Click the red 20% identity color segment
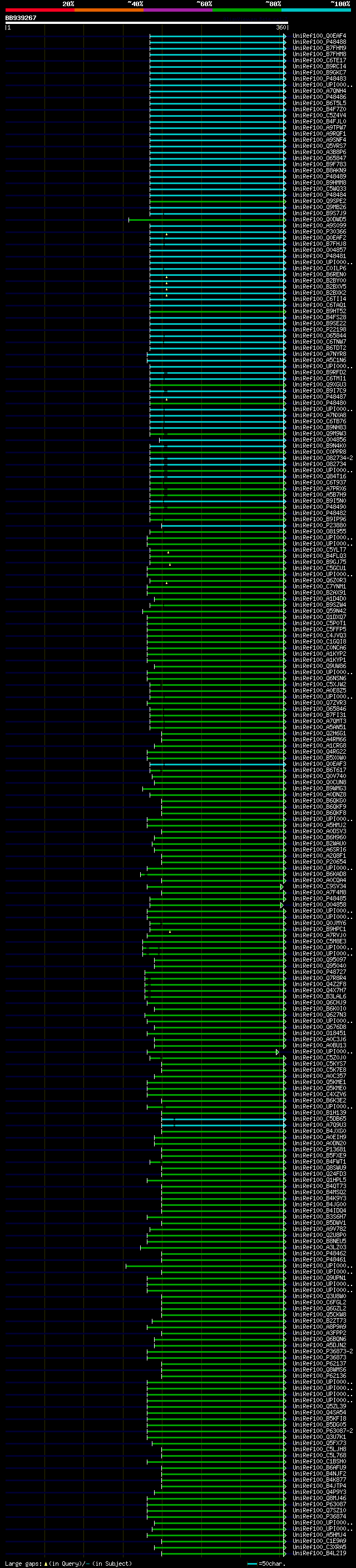Image resolution: width=356 pixels, height=1568 pixels. click(x=39, y=10)
